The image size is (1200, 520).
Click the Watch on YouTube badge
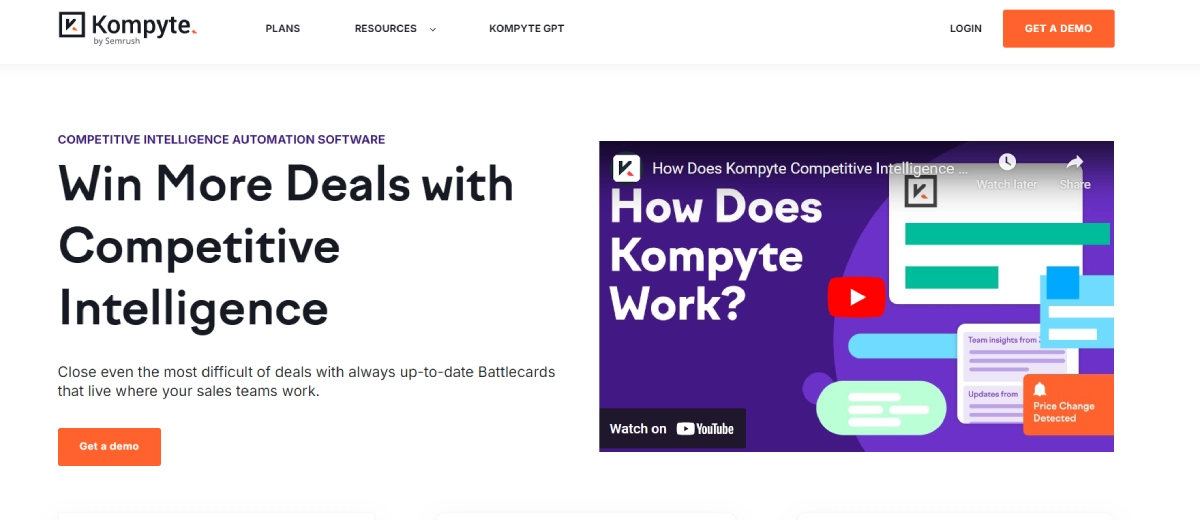coord(672,429)
